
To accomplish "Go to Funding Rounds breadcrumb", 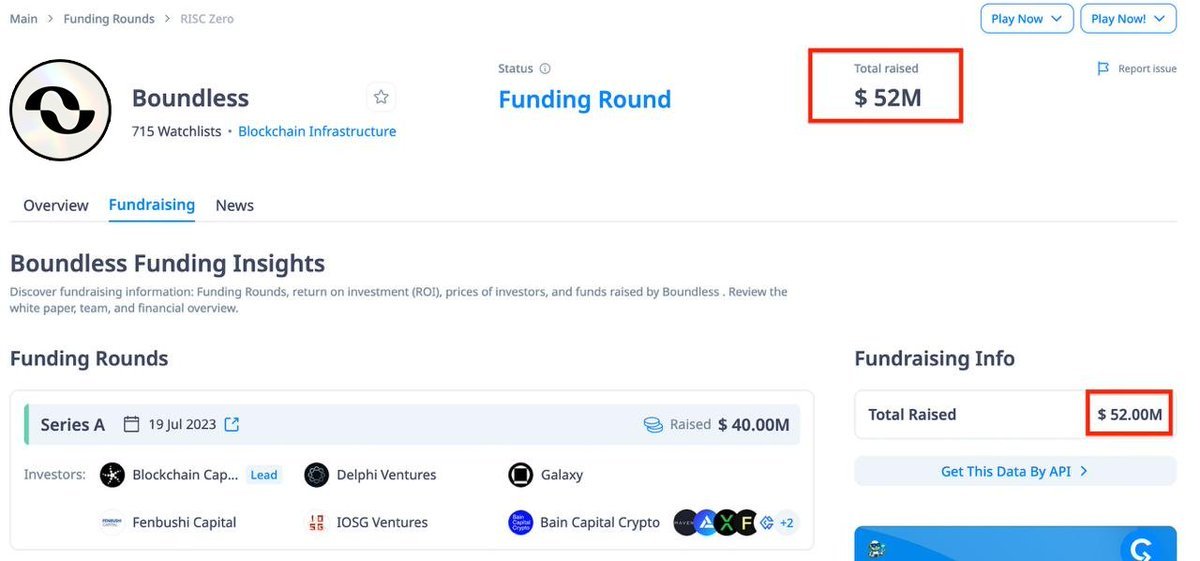I will pyautogui.click(x=109, y=19).
